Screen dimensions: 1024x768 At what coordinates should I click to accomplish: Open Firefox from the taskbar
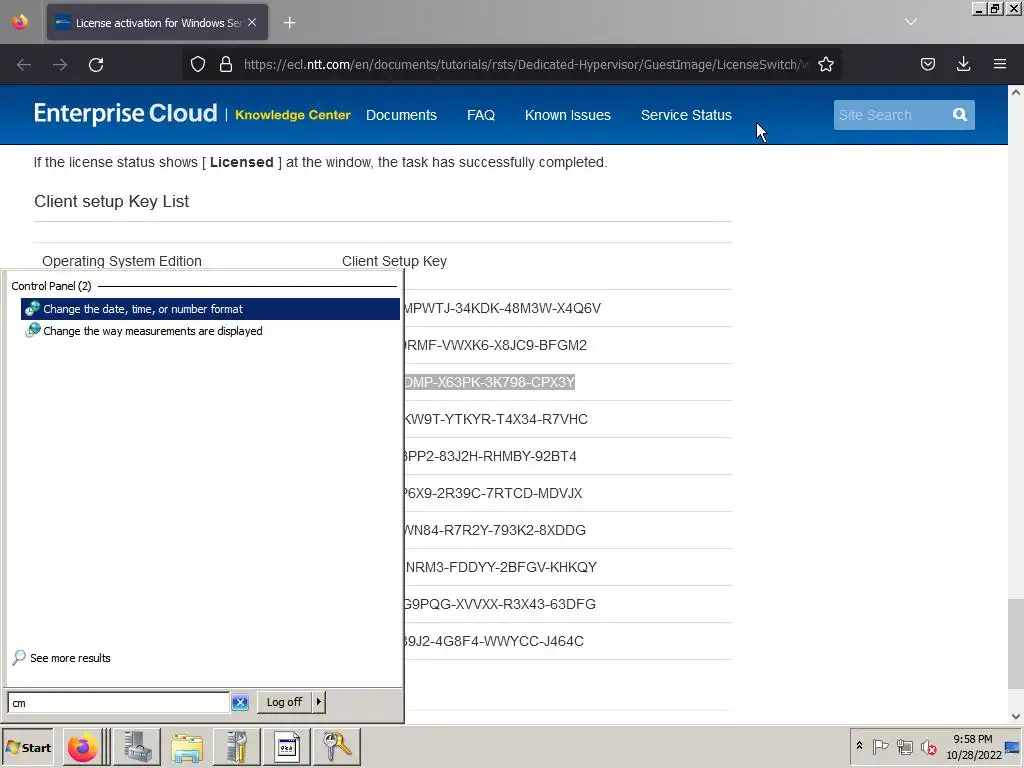[82, 747]
